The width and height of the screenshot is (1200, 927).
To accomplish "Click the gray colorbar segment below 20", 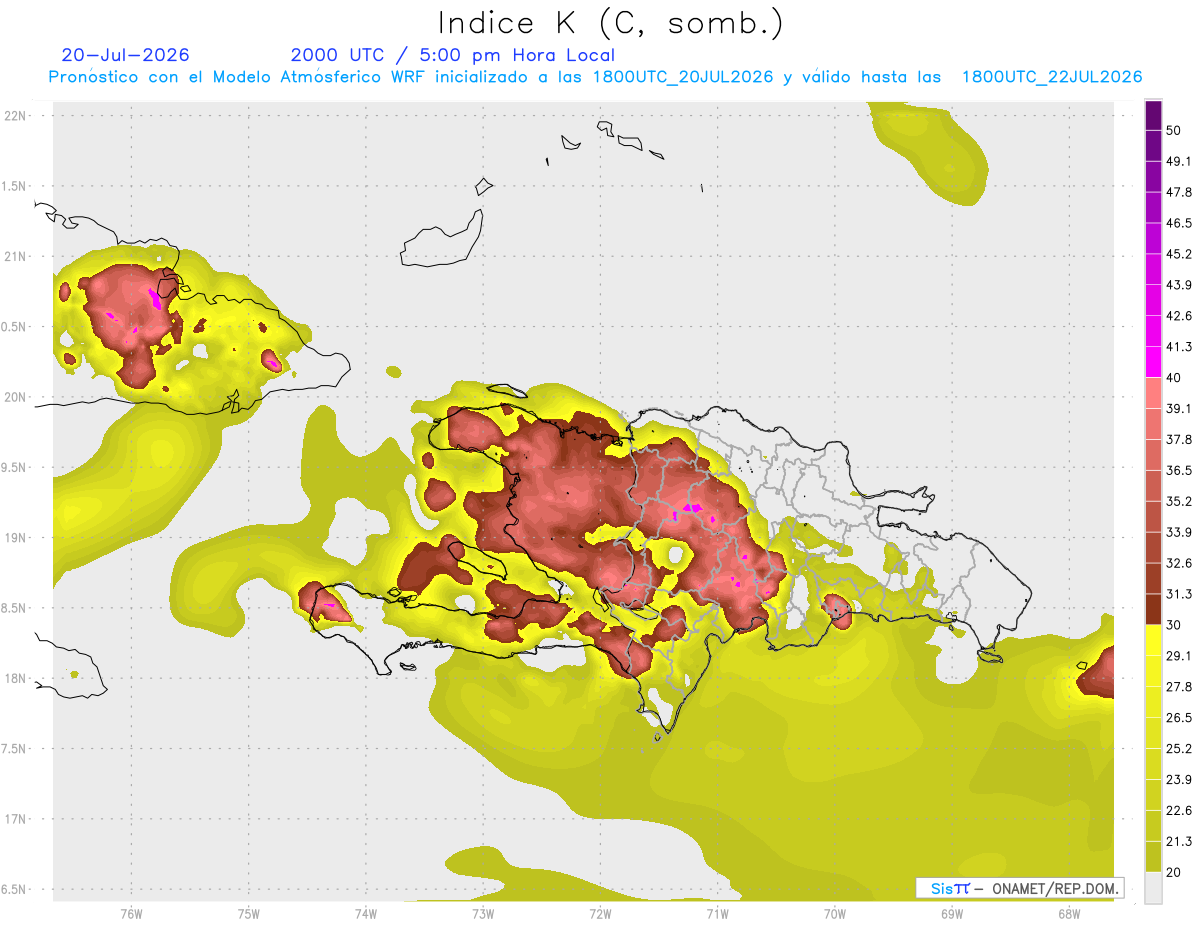I will point(1153,888).
